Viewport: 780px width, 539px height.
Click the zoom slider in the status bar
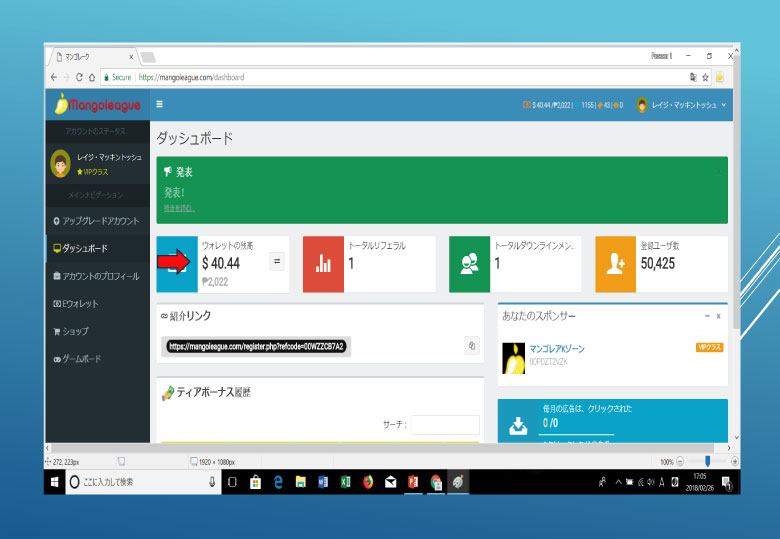707,461
